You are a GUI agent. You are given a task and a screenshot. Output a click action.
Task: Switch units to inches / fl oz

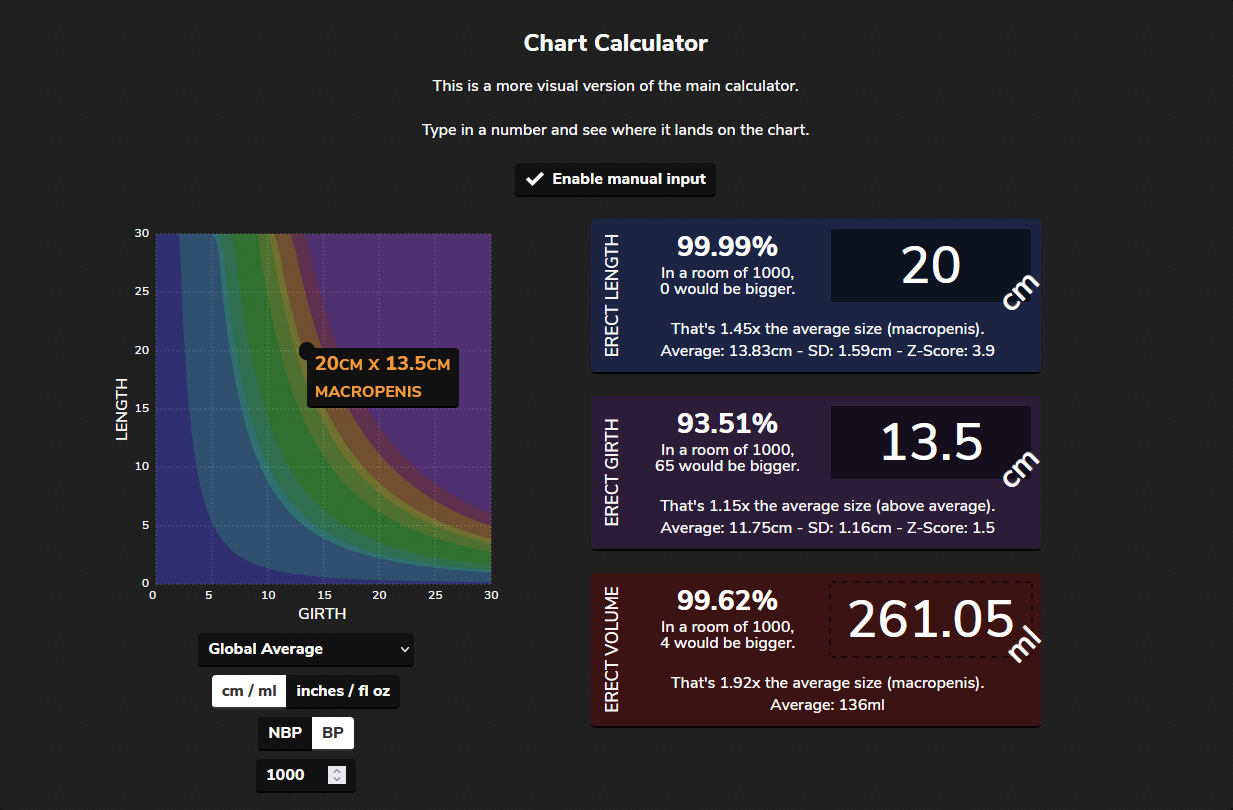[343, 691]
